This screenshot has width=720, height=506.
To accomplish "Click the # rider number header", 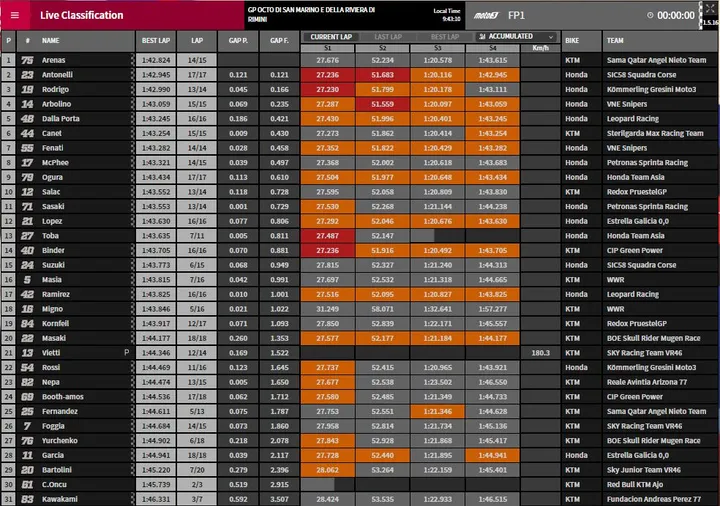I will [x=28, y=40].
